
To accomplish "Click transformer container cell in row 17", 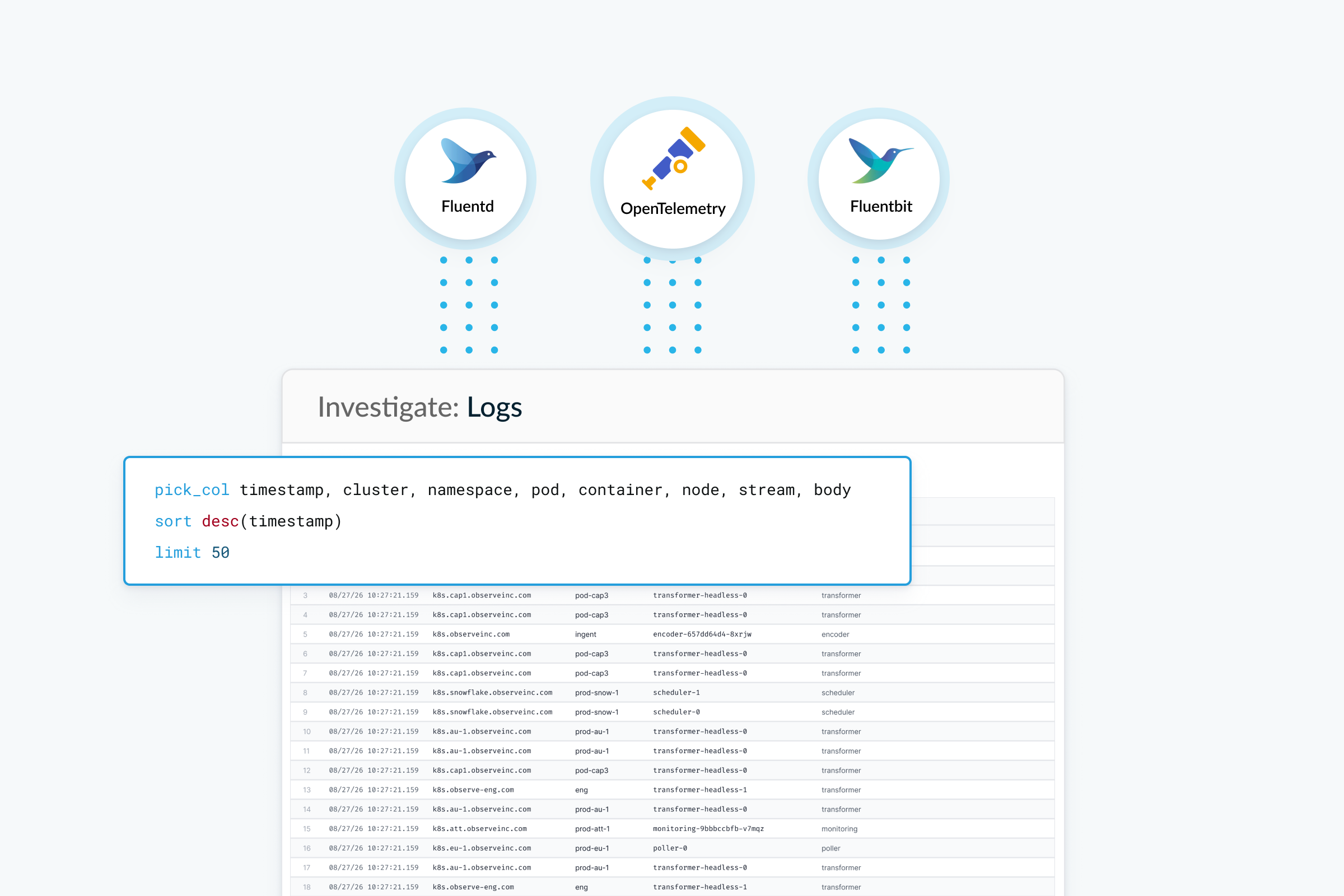I will click(841, 867).
